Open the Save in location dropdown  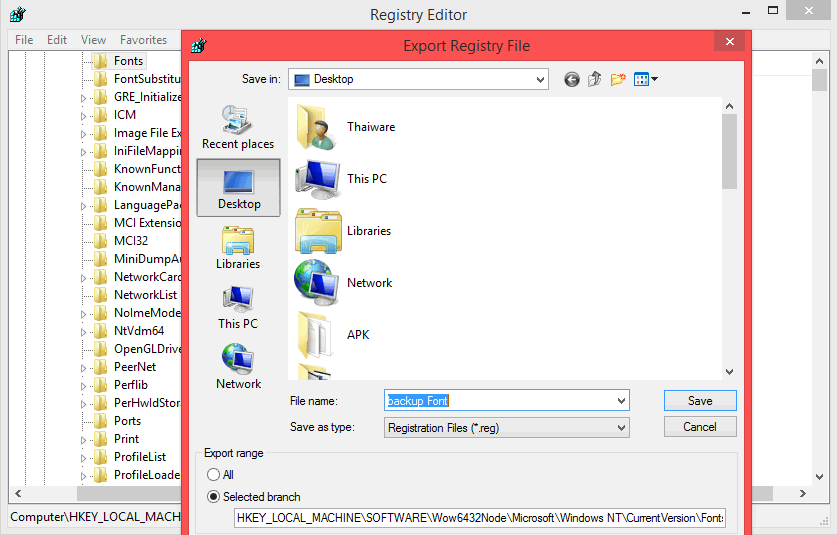click(x=540, y=80)
